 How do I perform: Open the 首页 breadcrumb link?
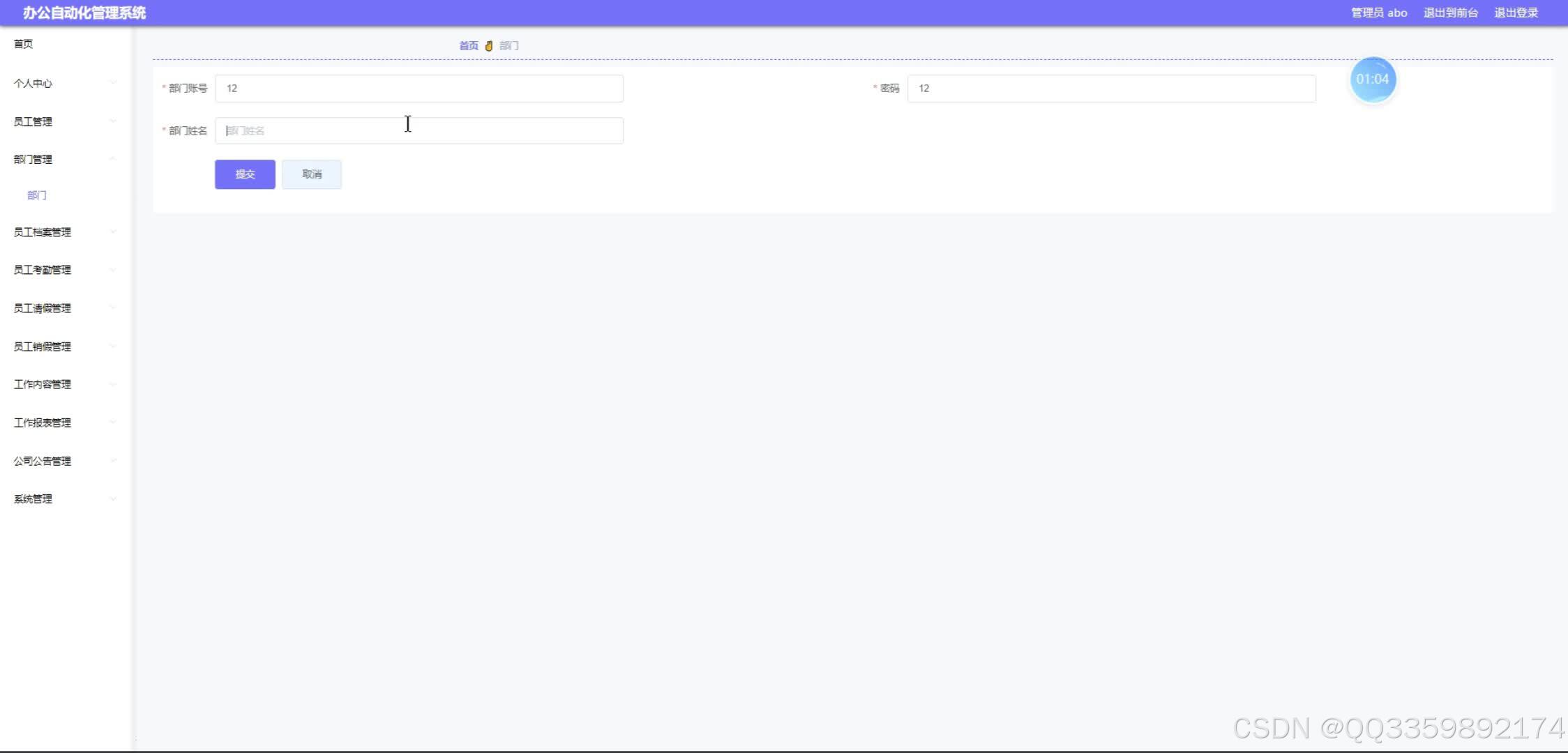[468, 45]
